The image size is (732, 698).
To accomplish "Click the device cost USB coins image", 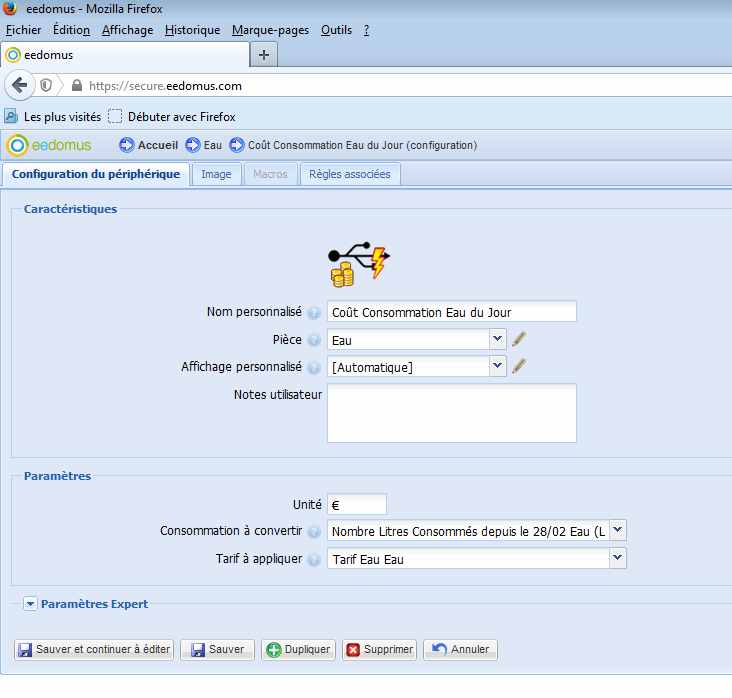I will [x=358, y=264].
